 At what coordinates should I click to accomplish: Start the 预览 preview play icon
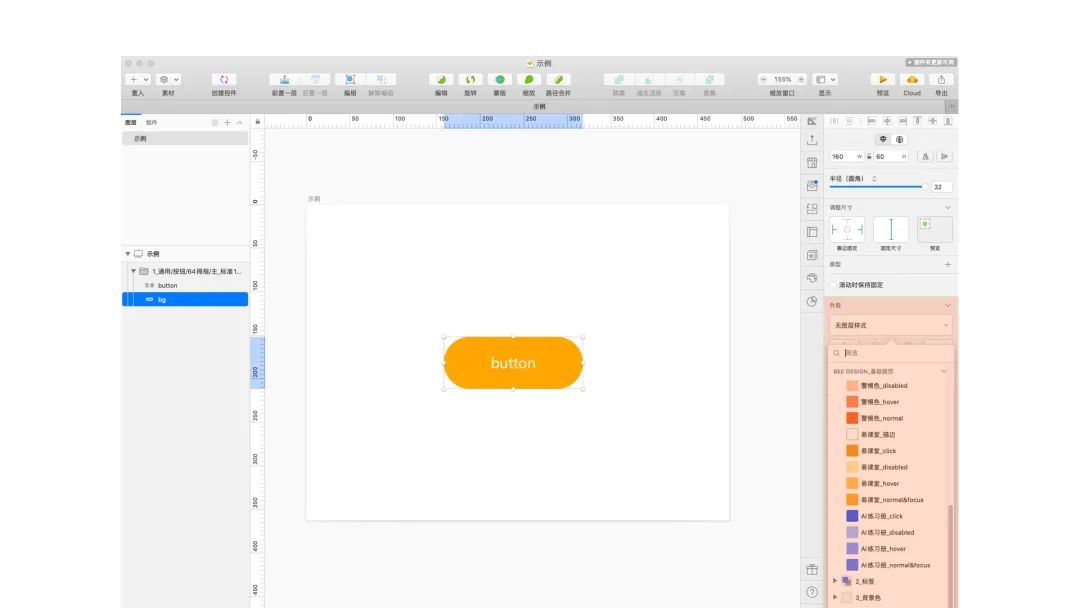coord(882,80)
